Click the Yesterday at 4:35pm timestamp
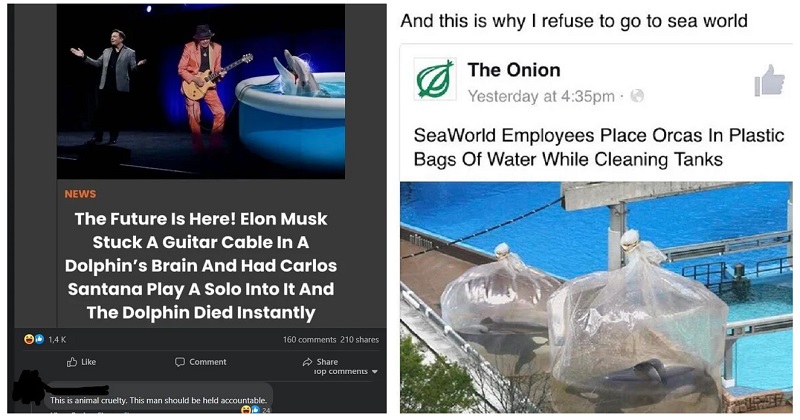 [x=541, y=96]
